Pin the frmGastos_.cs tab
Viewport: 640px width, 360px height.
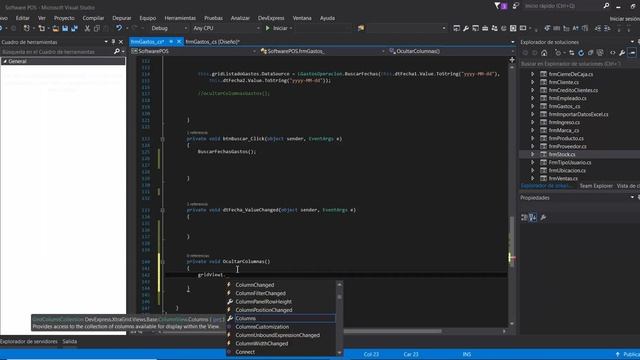coord(171,42)
